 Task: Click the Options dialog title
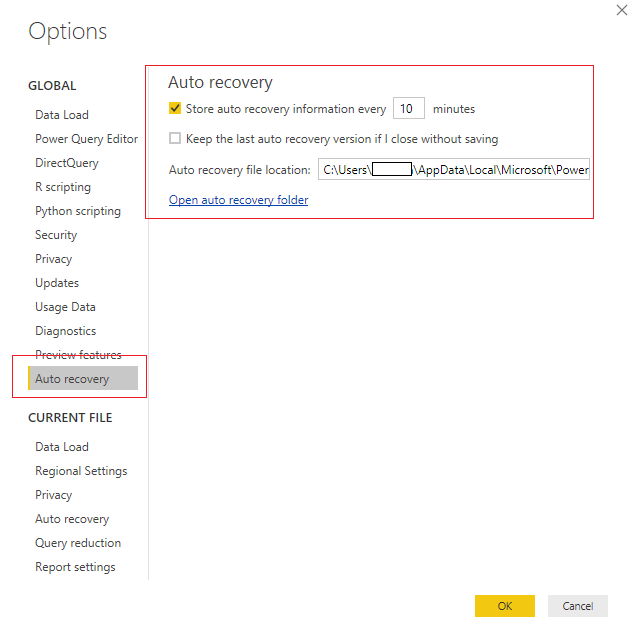tap(68, 31)
